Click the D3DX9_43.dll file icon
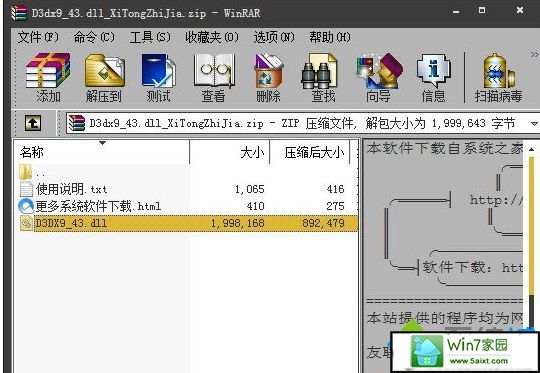Image resolution: width=540 pixels, height=373 pixels. (26, 223)
